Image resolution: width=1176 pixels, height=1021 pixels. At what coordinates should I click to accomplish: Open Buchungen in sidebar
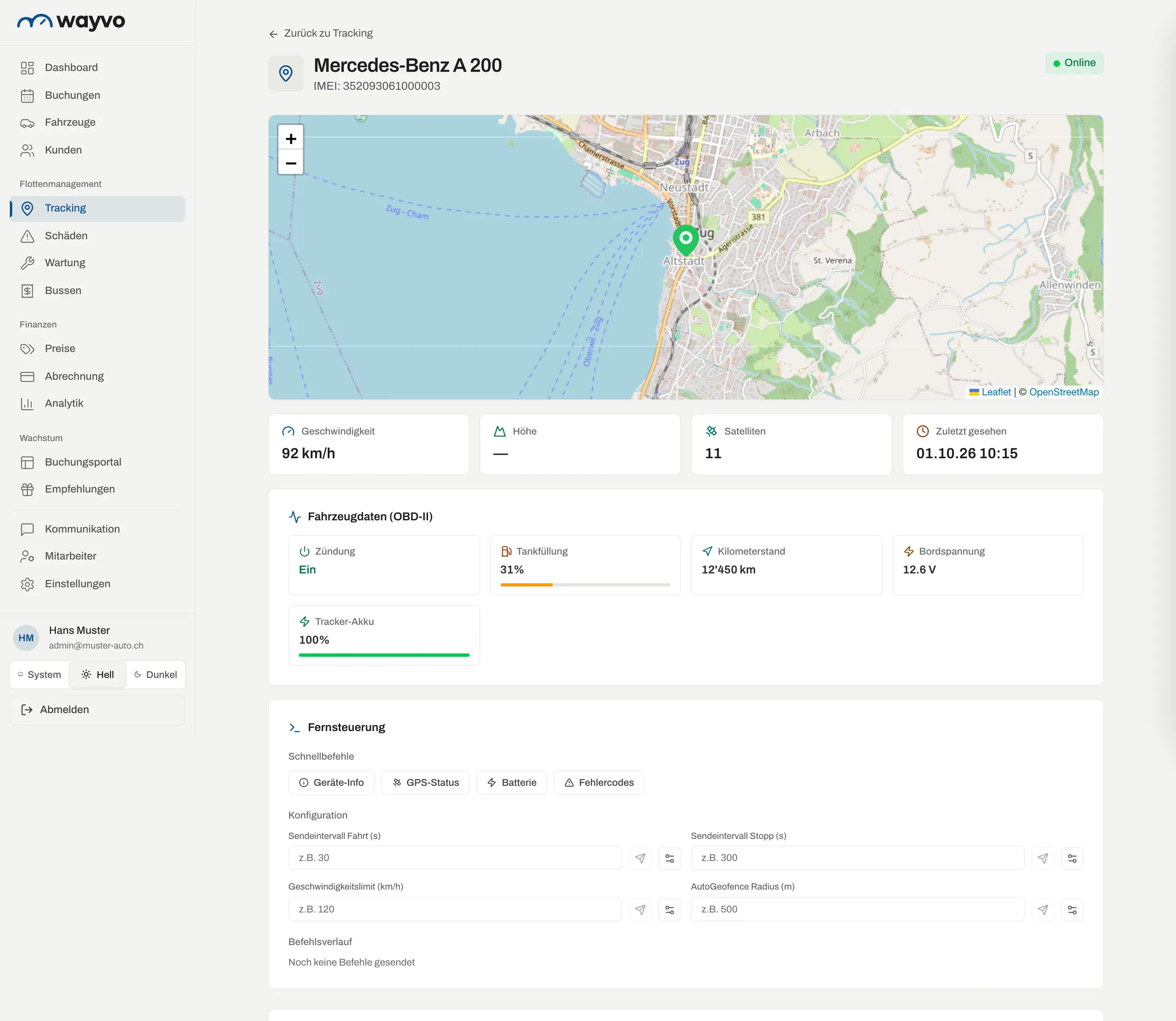98,95
